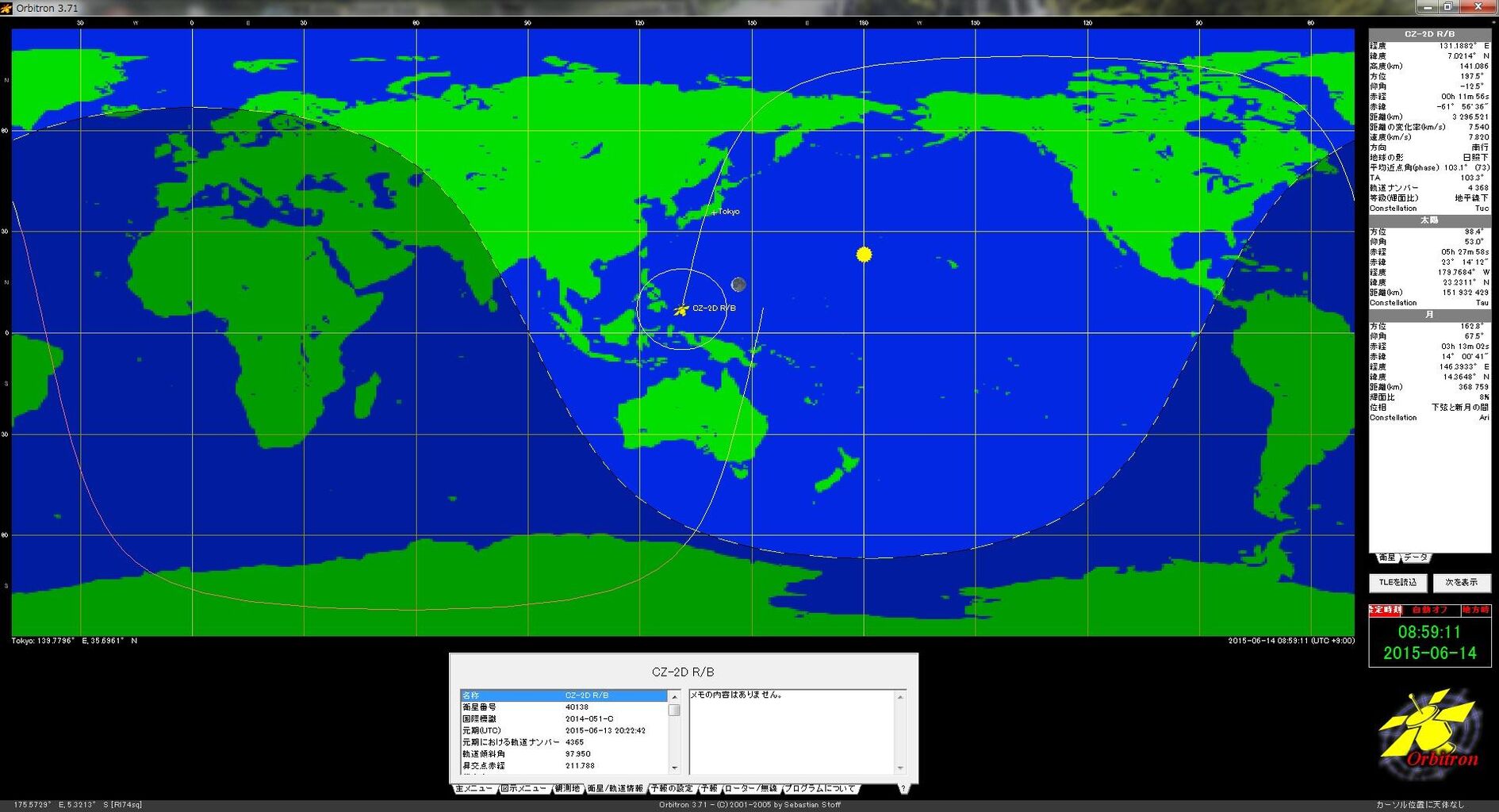Select the 名称 row in the orbit info list

tap(564, 695)
